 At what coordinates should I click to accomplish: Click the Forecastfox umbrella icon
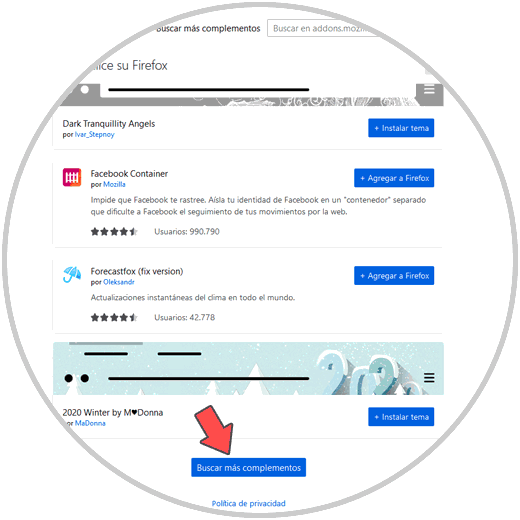pos(72,274)
